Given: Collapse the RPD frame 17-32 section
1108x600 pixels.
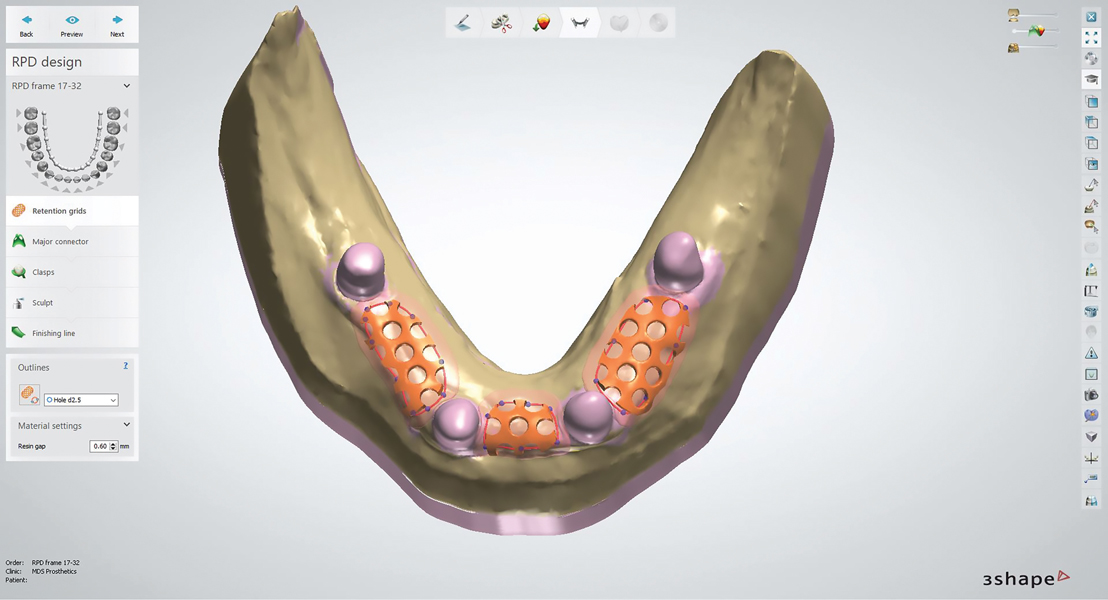Looking at the screenshot, I should tap(127, 86).
